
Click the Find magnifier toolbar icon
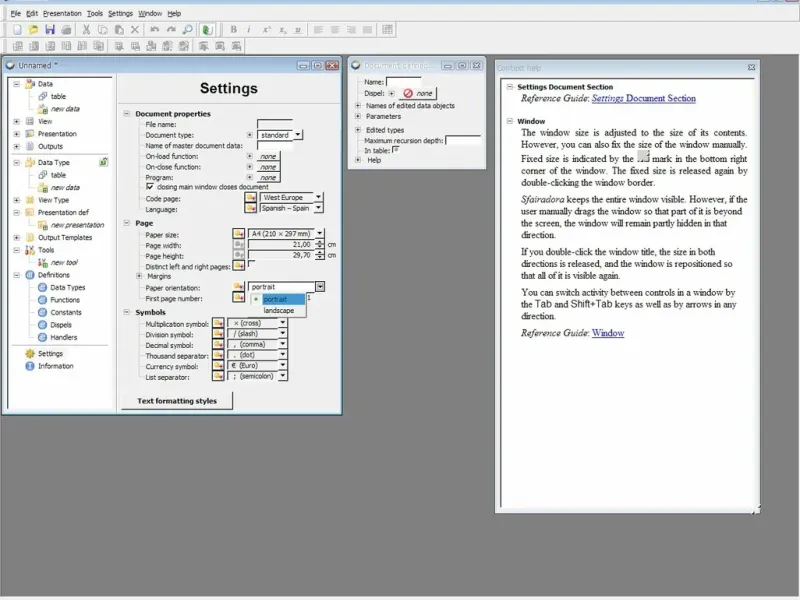pyautogui.click(x=187, y=30)
